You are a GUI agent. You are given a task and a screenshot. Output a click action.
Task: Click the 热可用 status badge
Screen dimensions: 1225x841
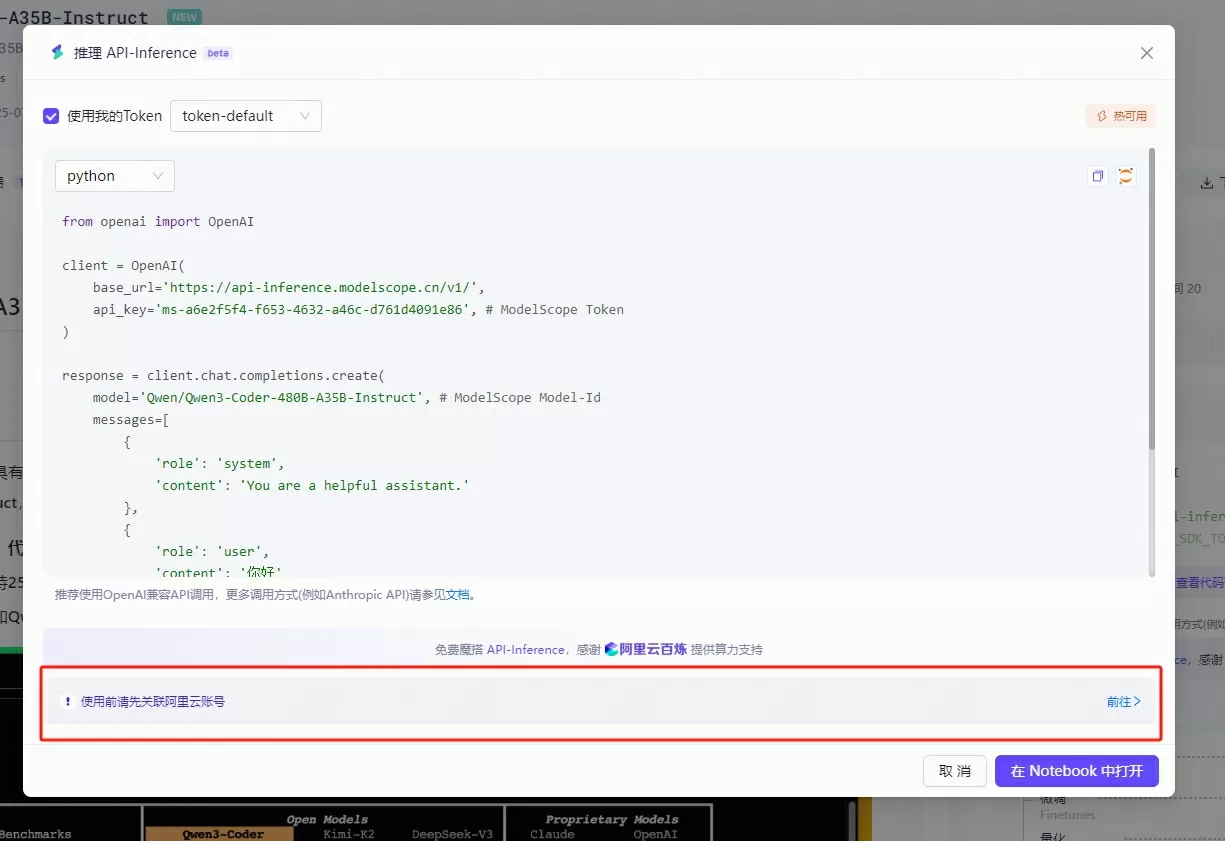pos(1121,116)
